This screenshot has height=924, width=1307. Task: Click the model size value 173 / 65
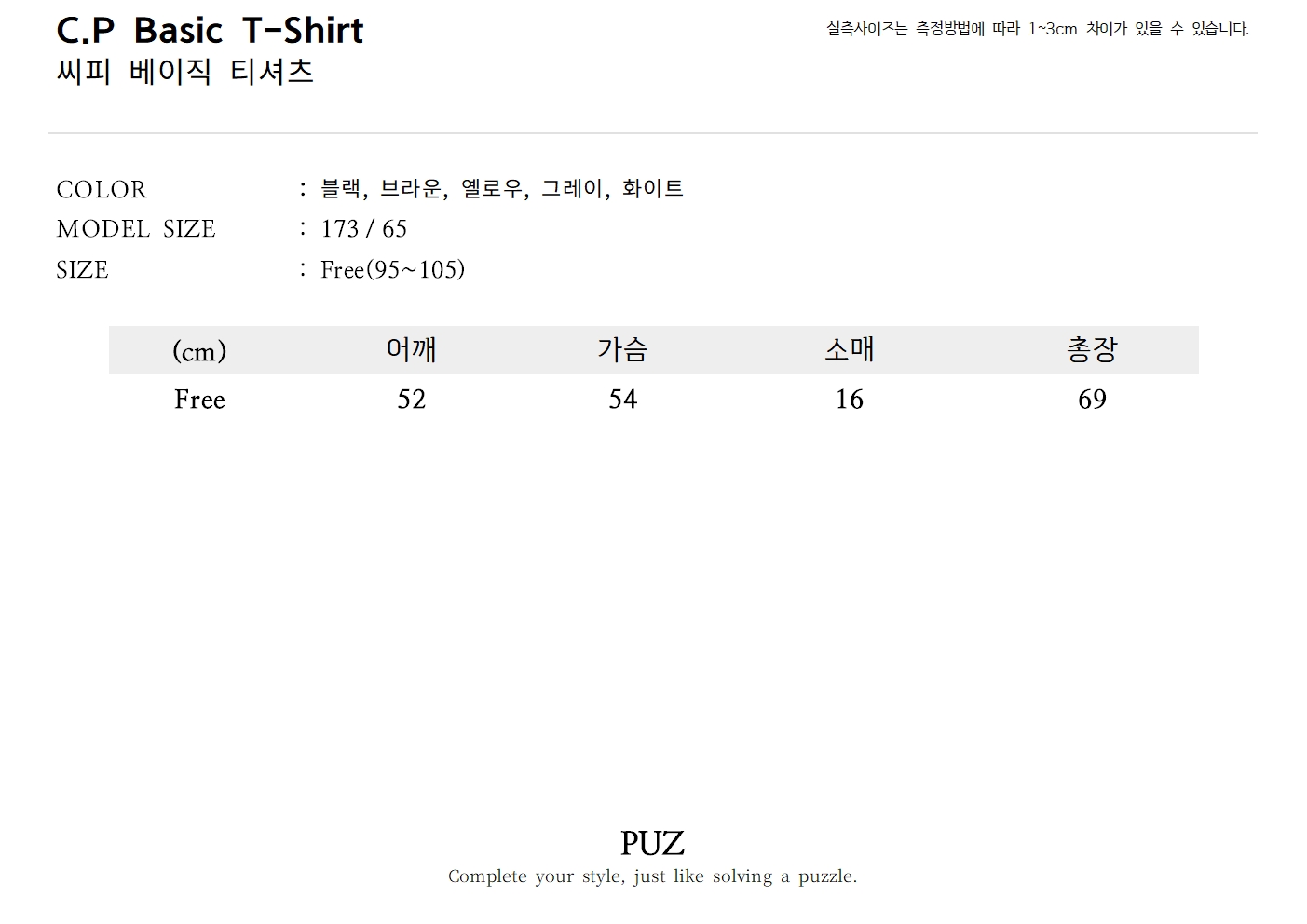pos(363,229)
